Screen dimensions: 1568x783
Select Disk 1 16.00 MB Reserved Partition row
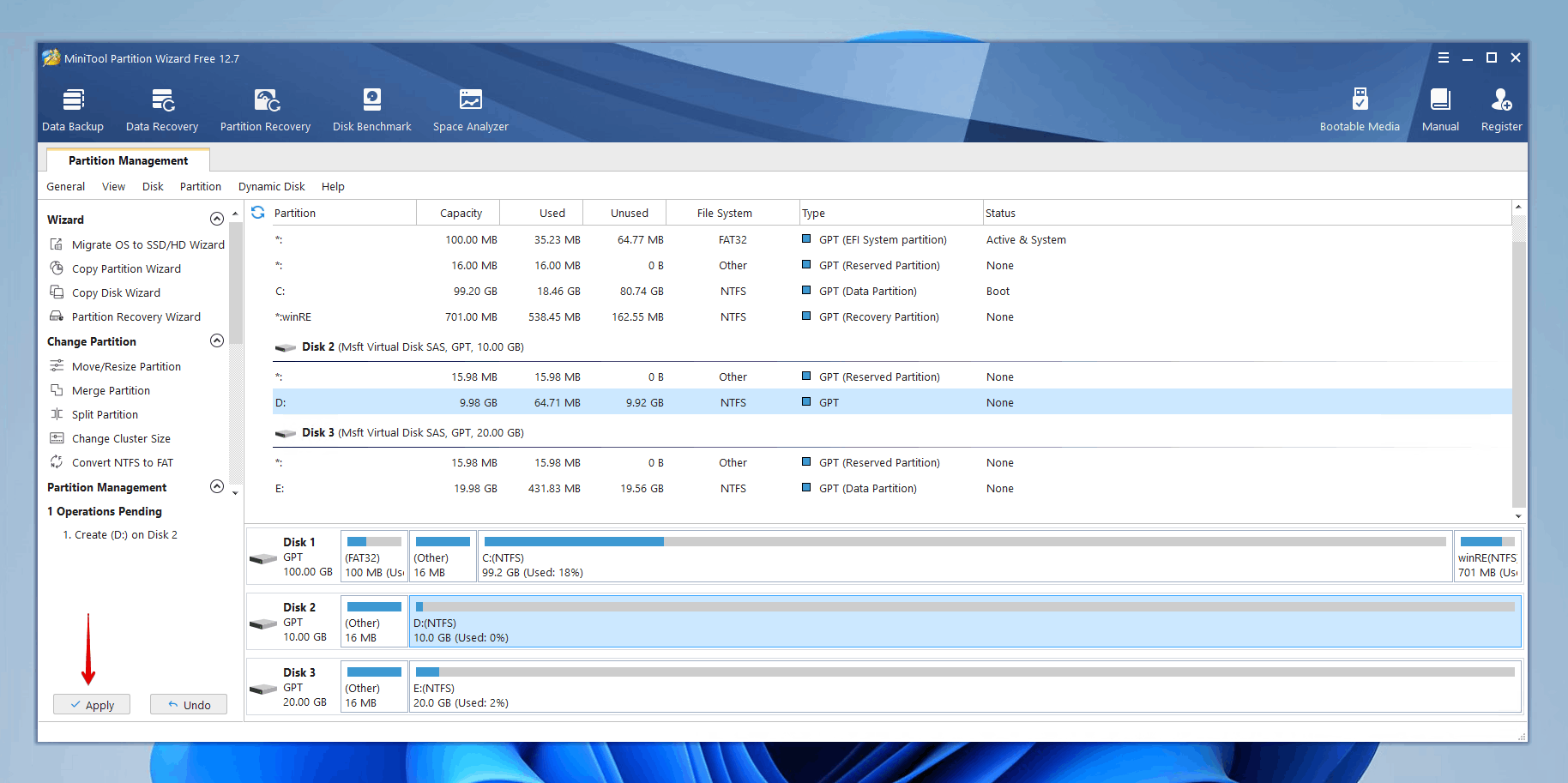892,266
